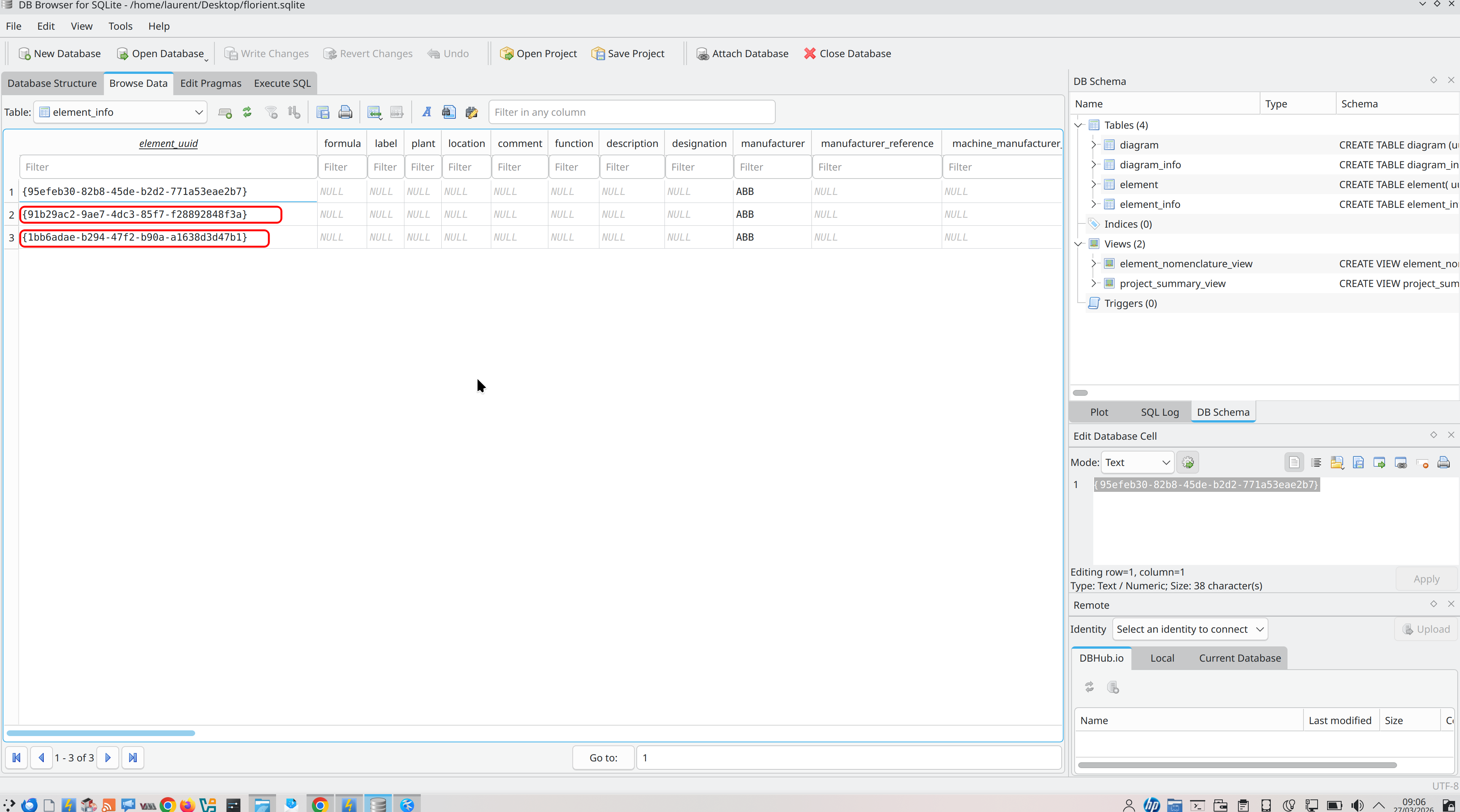This screenshot has width=1460, height=812.
Task: Float the Edit Database Cell panel
Action: [x=1433, y=436]
